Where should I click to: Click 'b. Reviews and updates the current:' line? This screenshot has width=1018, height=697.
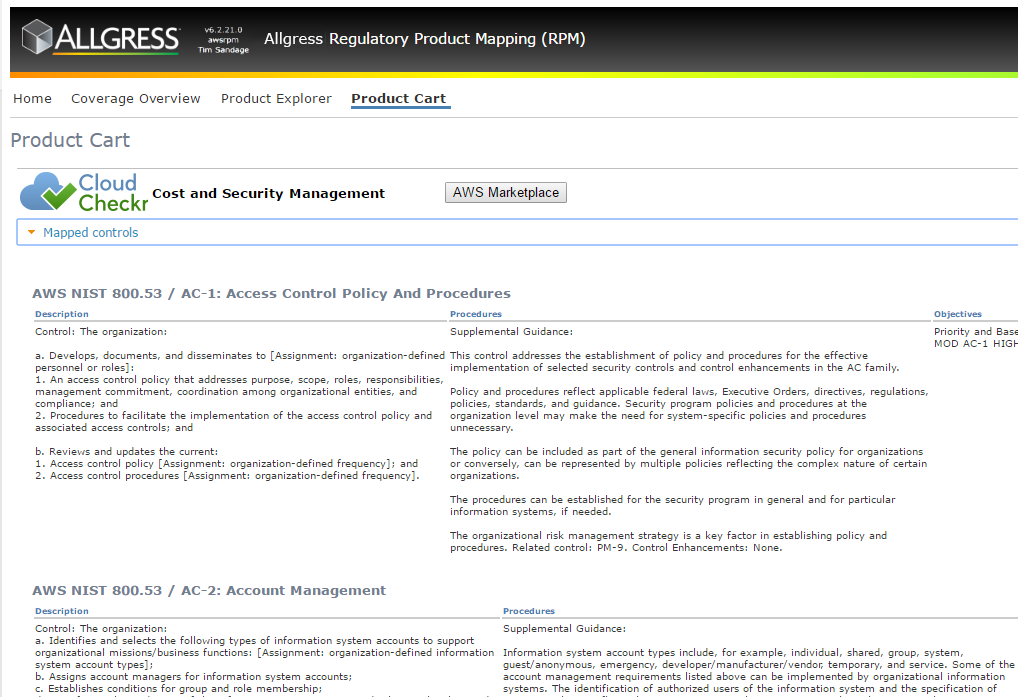pyautogui.click(x=127, y=452)
